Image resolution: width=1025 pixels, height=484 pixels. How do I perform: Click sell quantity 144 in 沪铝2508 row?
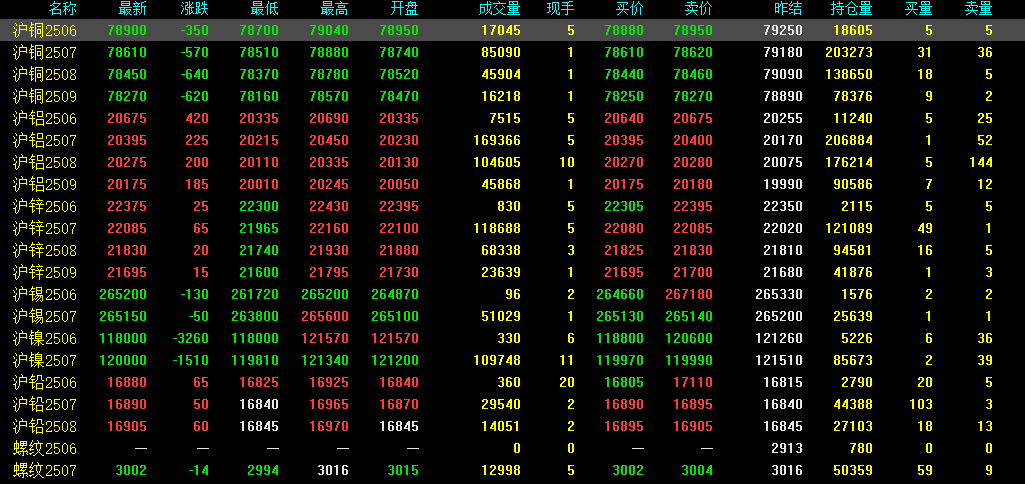(982, 162)
